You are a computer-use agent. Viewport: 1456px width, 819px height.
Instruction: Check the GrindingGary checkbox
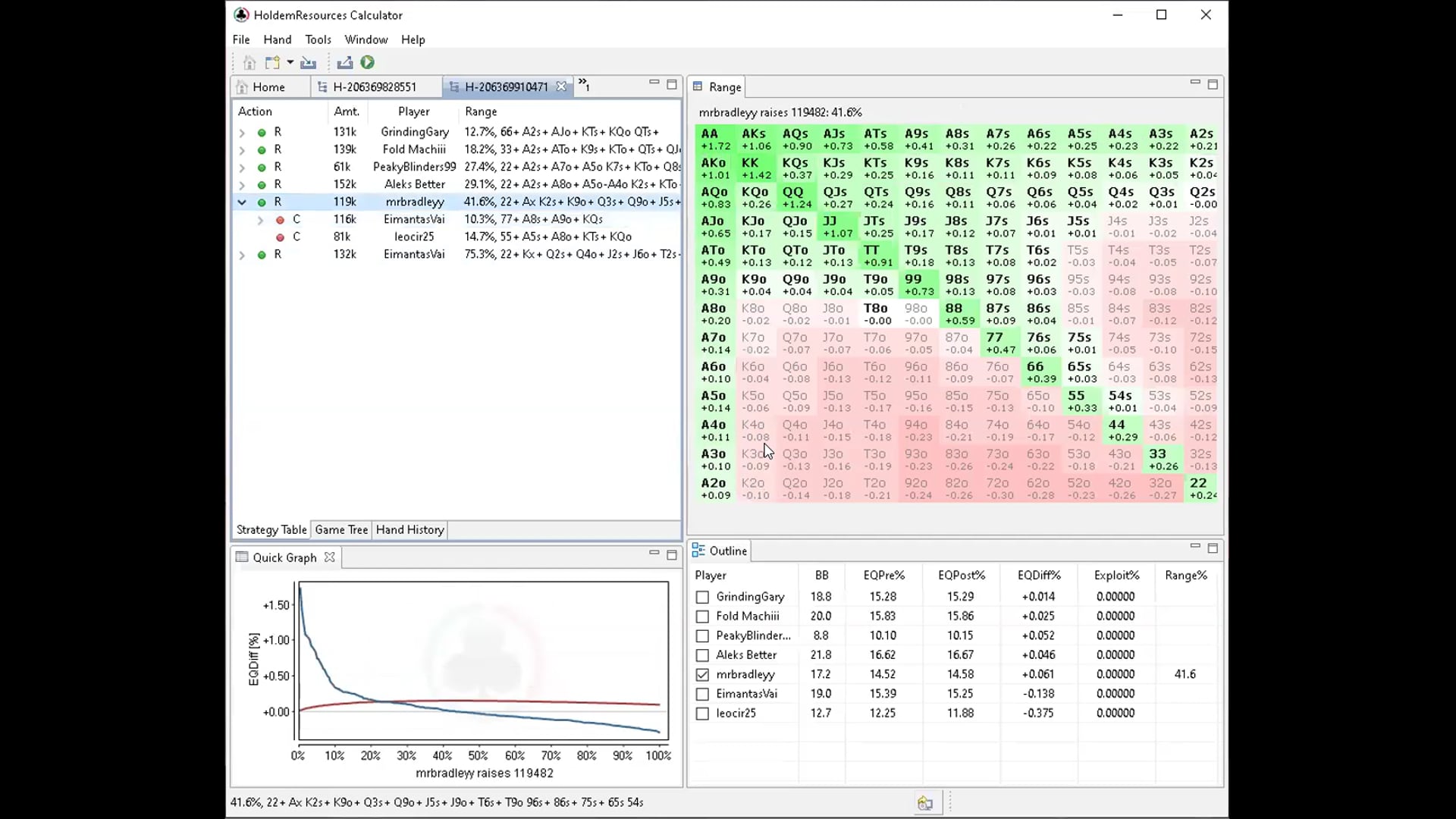click(x=702, y=598)
